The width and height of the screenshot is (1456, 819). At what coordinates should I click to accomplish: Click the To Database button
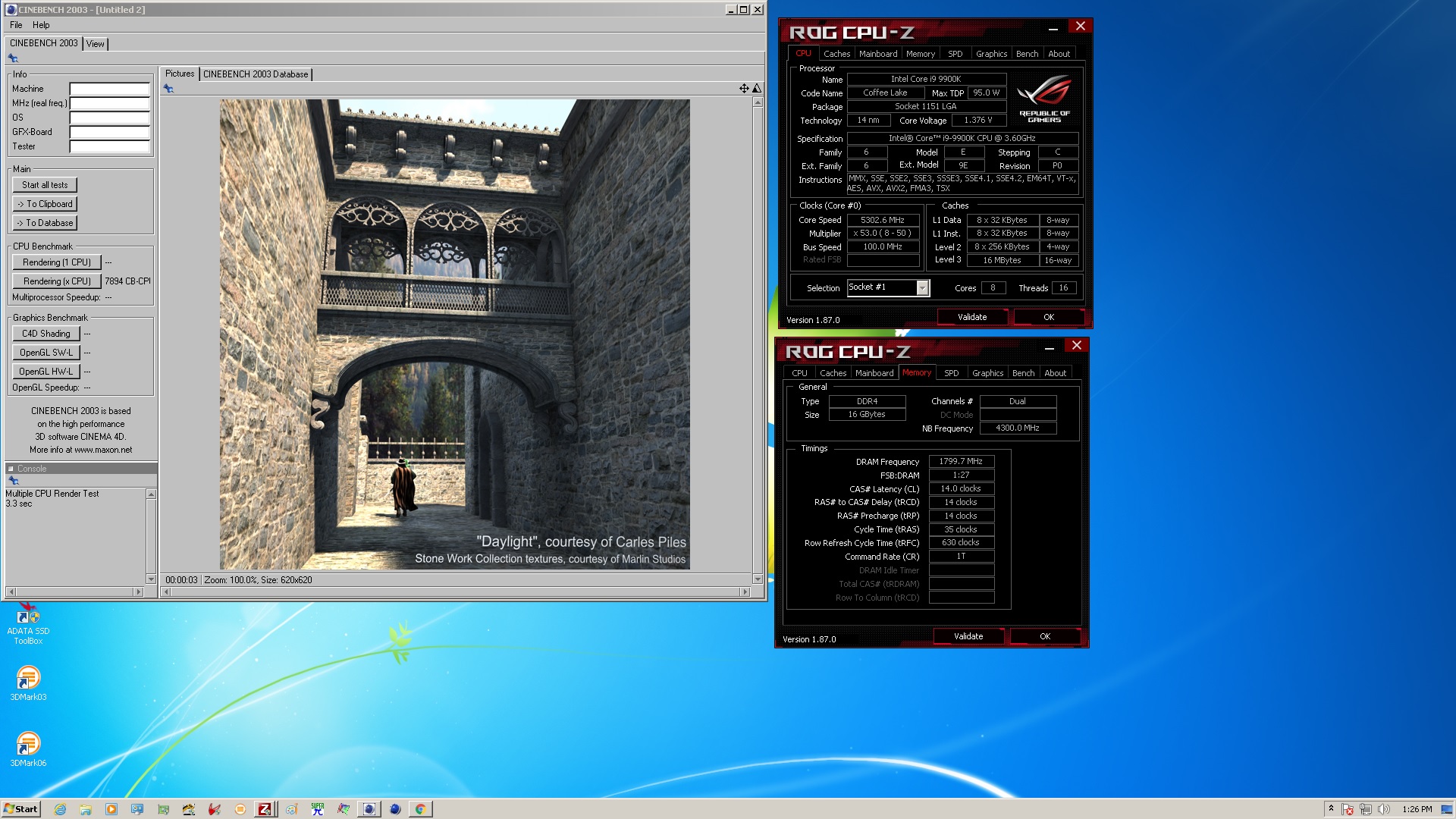point(45,223)
